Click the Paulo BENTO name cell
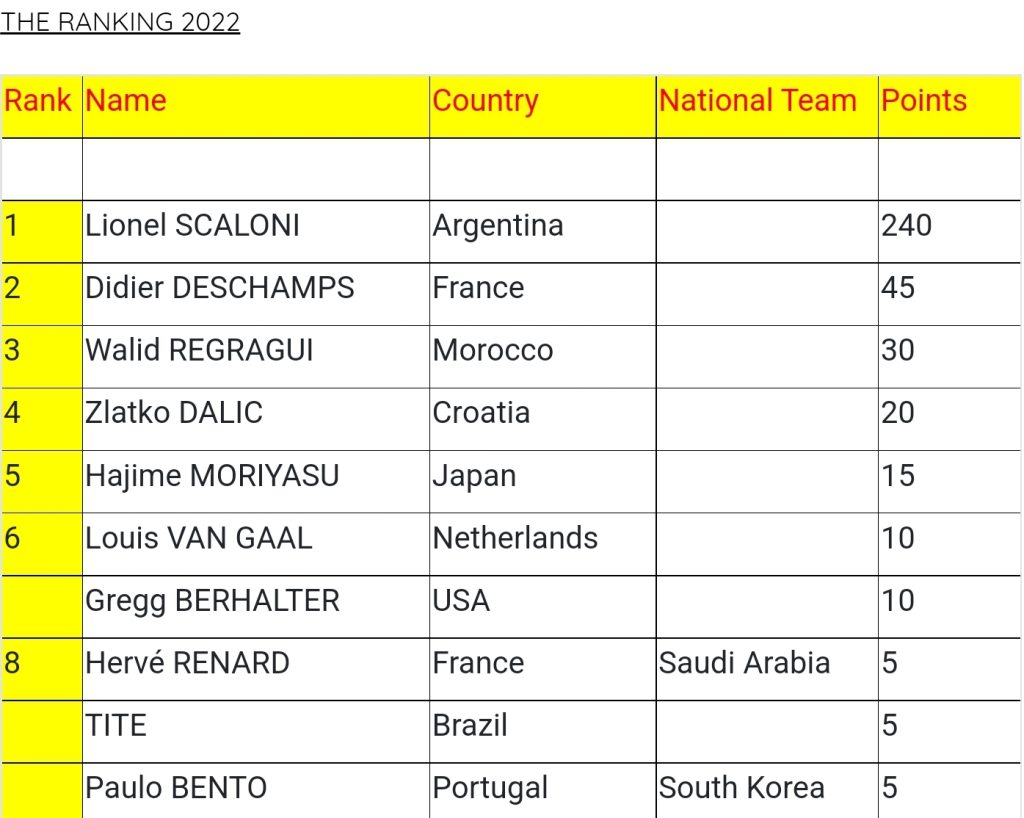This screenshot has width=1024, height=818. (176, 788)
